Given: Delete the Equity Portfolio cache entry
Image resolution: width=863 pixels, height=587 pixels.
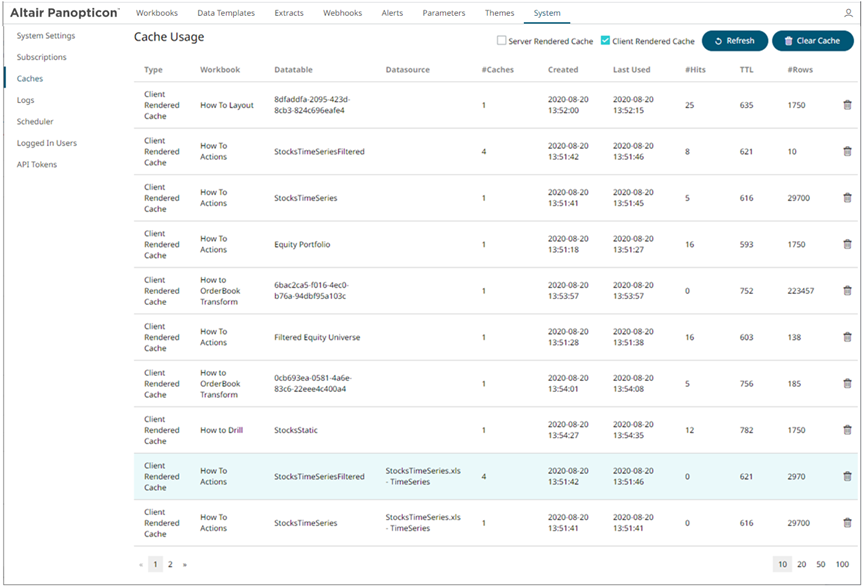Looking at the screenshot, I should click(x=847, y=244).
